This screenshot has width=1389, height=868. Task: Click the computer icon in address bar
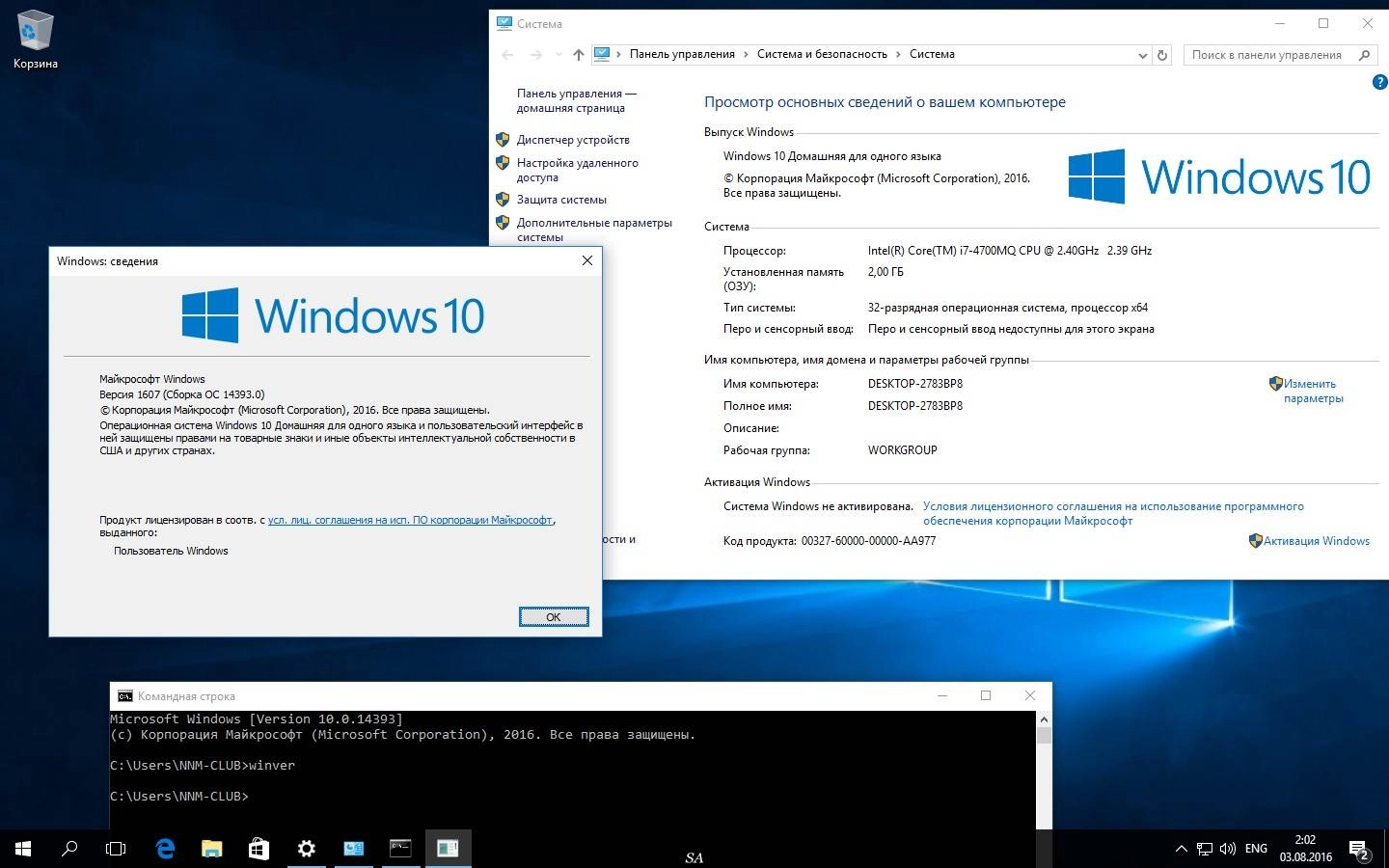(x=602, y=54)
